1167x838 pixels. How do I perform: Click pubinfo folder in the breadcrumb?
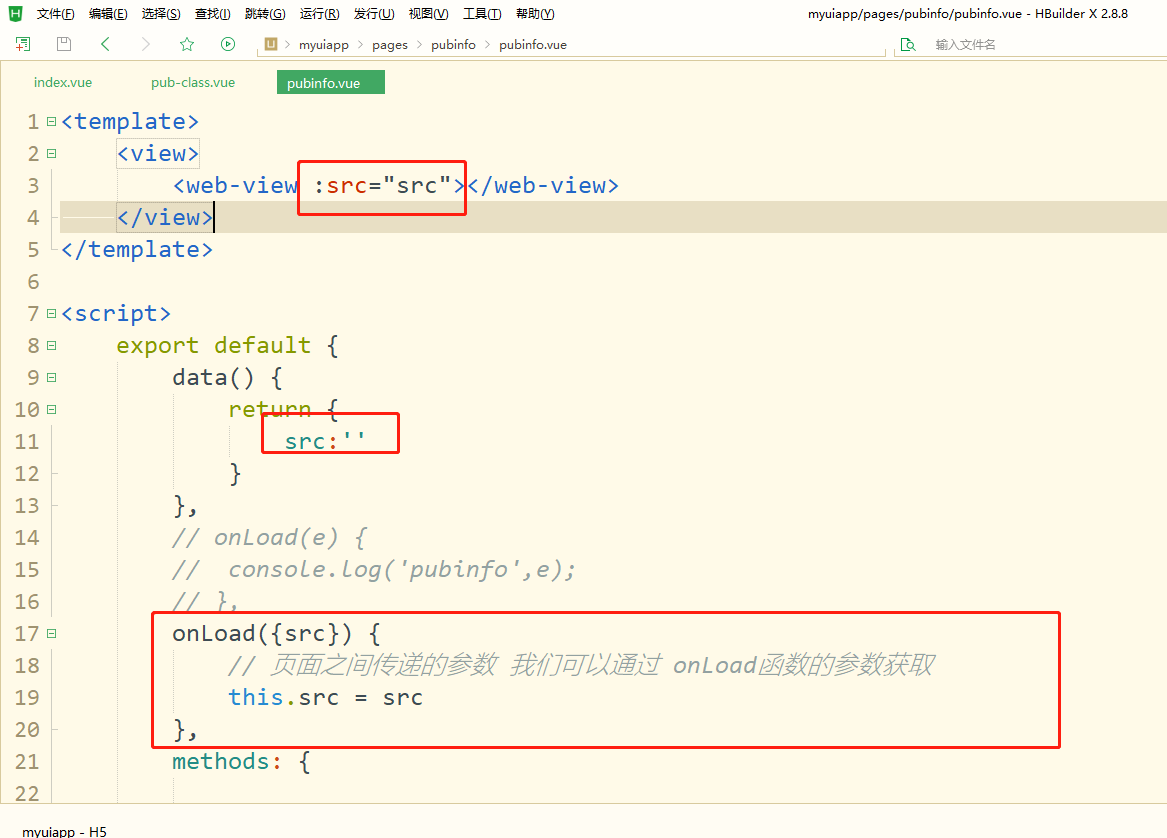tap(453, 45)
